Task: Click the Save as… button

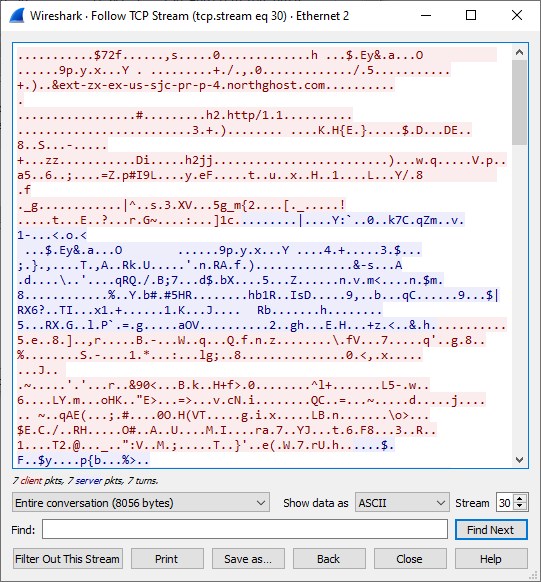Action: coord(248,559)
